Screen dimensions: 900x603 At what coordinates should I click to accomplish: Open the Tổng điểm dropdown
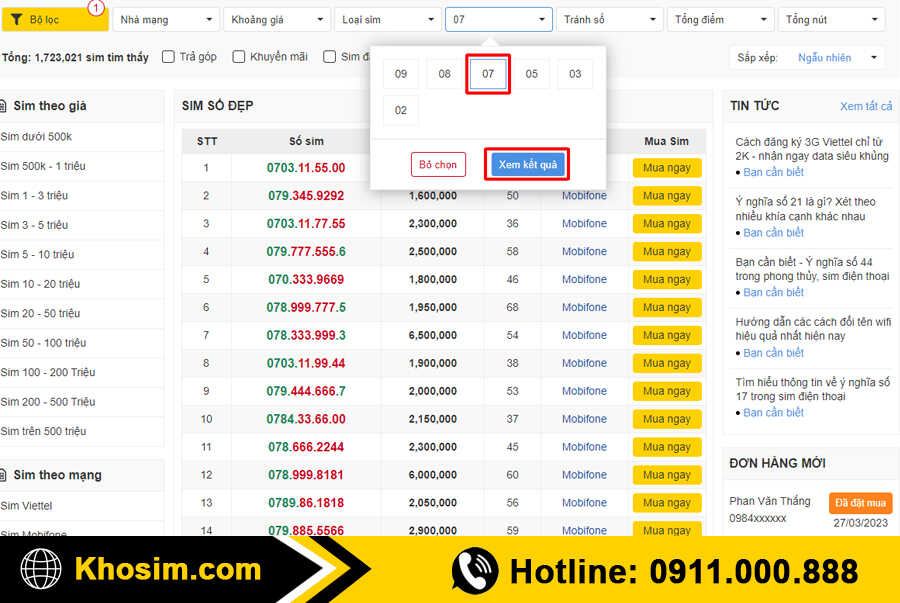pos(720,18)
